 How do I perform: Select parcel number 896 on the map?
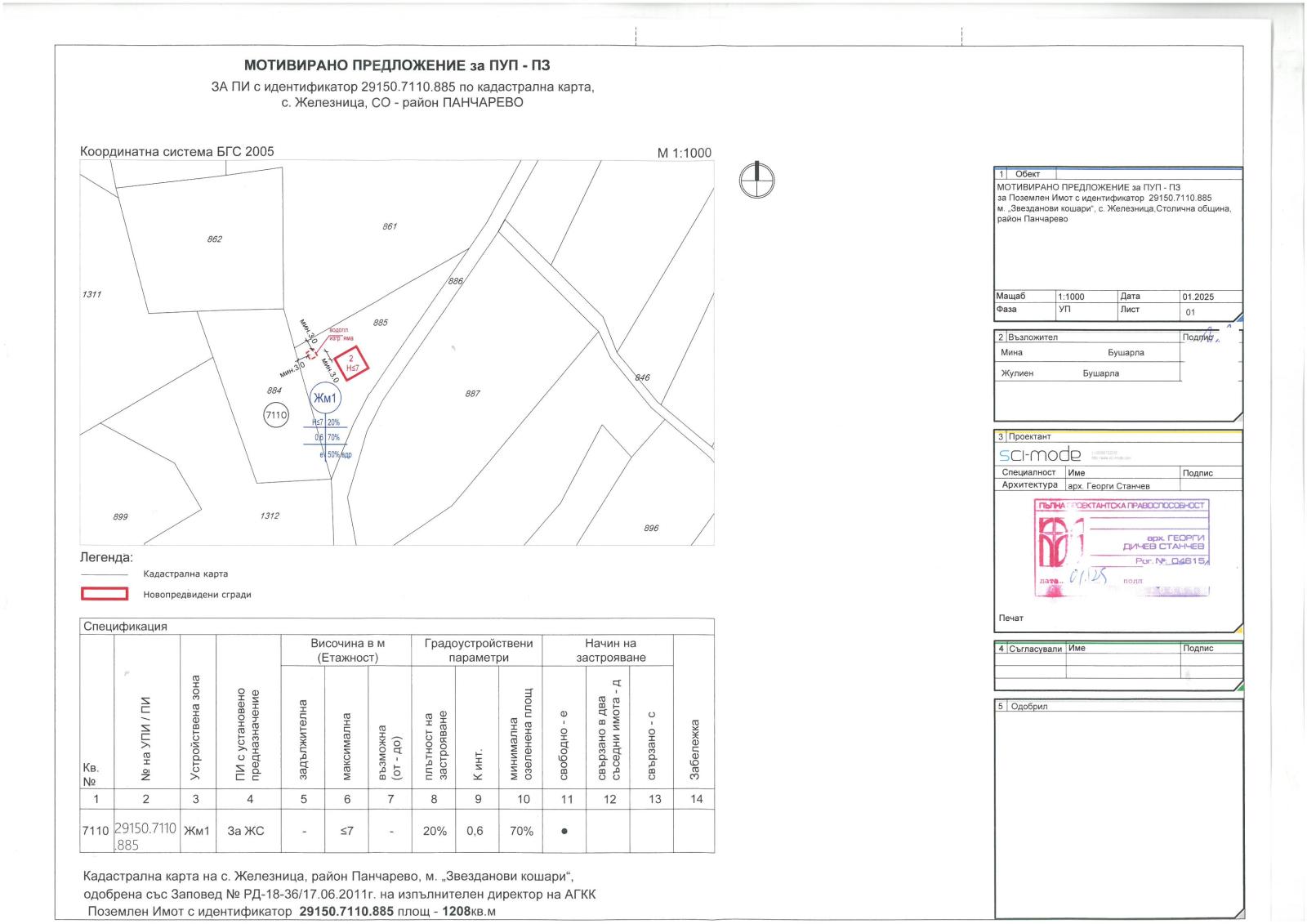(x=650, y=528)
